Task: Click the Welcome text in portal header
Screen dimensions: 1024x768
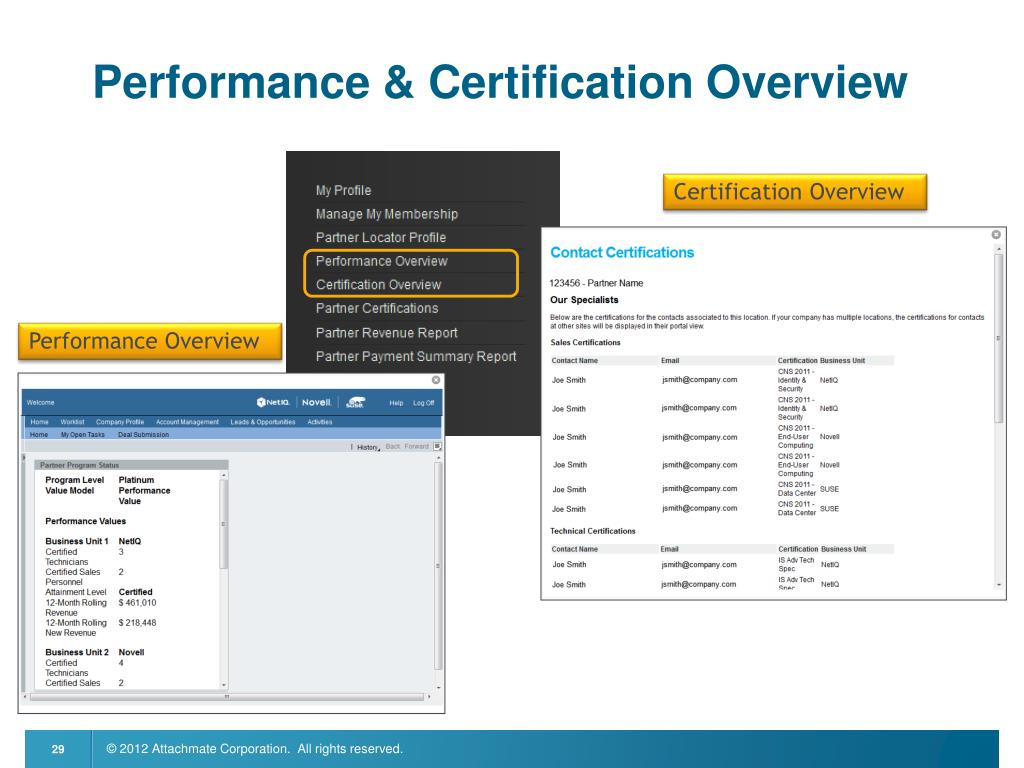Action: tap(40, 402)
